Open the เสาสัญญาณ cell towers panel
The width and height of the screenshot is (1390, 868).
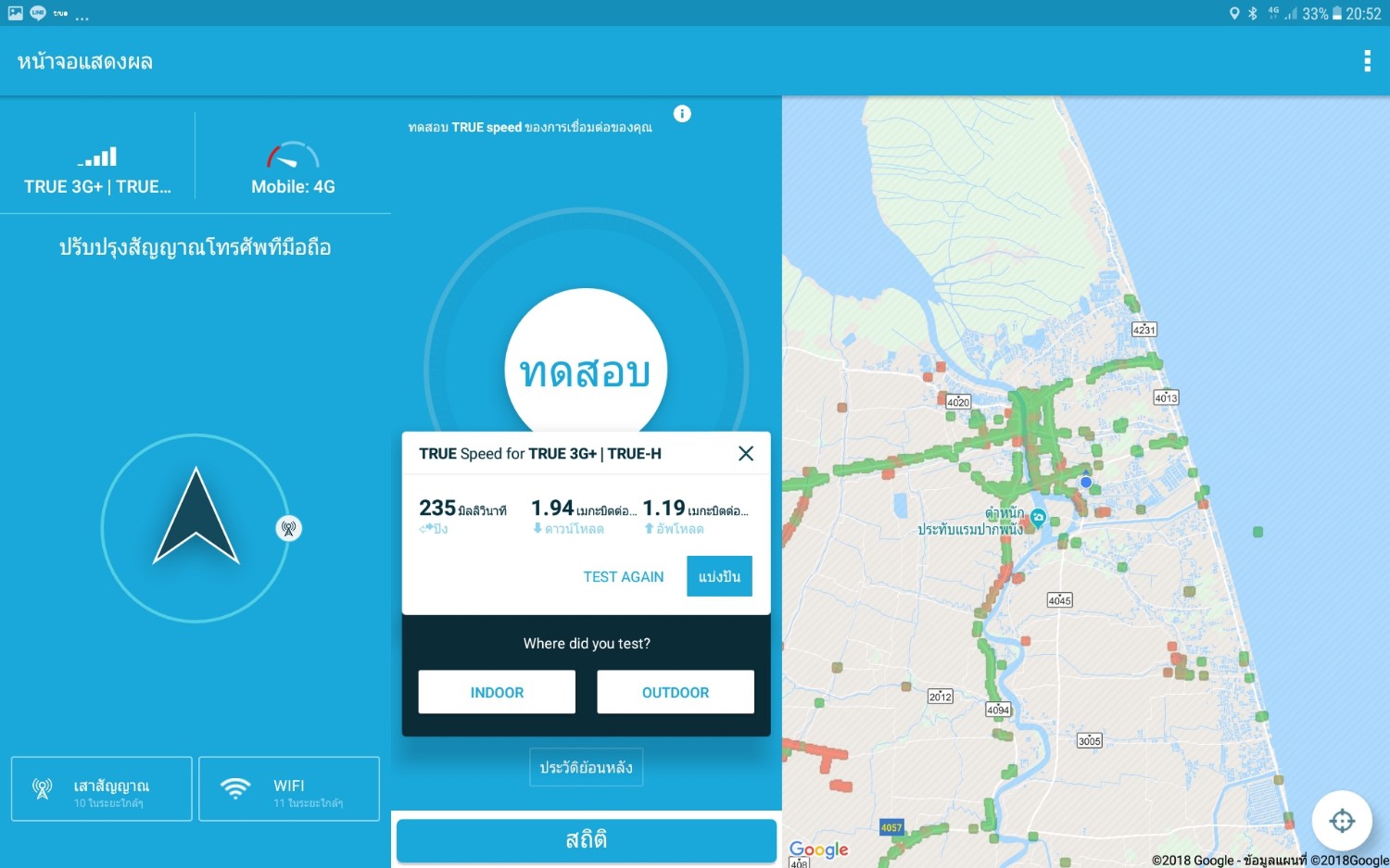click(x=102, y=789)
